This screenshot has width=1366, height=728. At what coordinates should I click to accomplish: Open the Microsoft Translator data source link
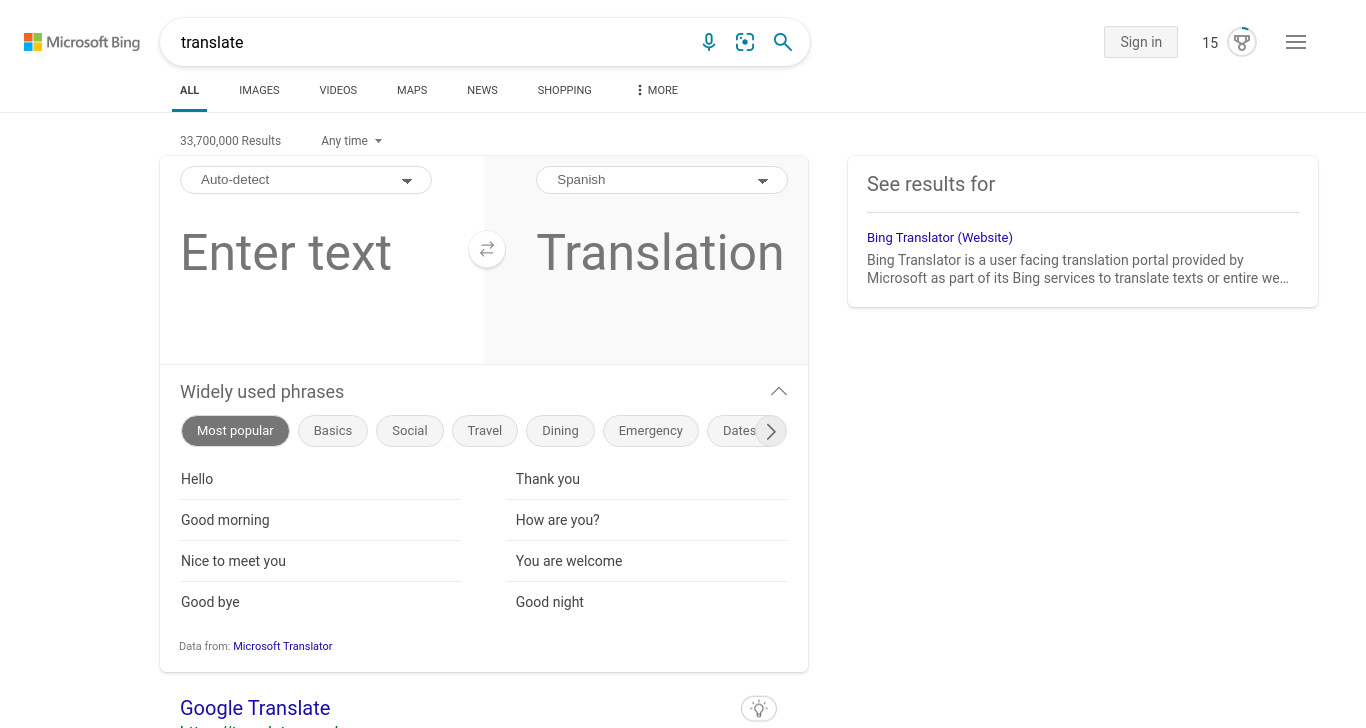point(283,646)
